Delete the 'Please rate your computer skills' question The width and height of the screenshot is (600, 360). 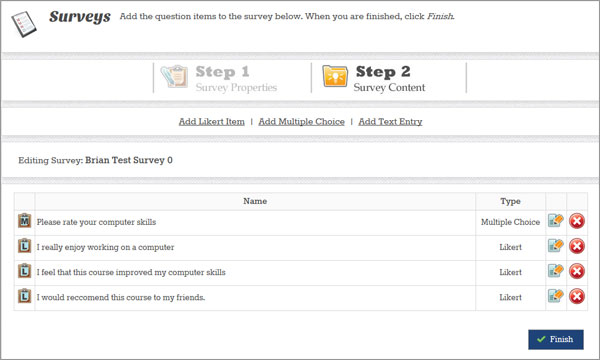(577, 221)
